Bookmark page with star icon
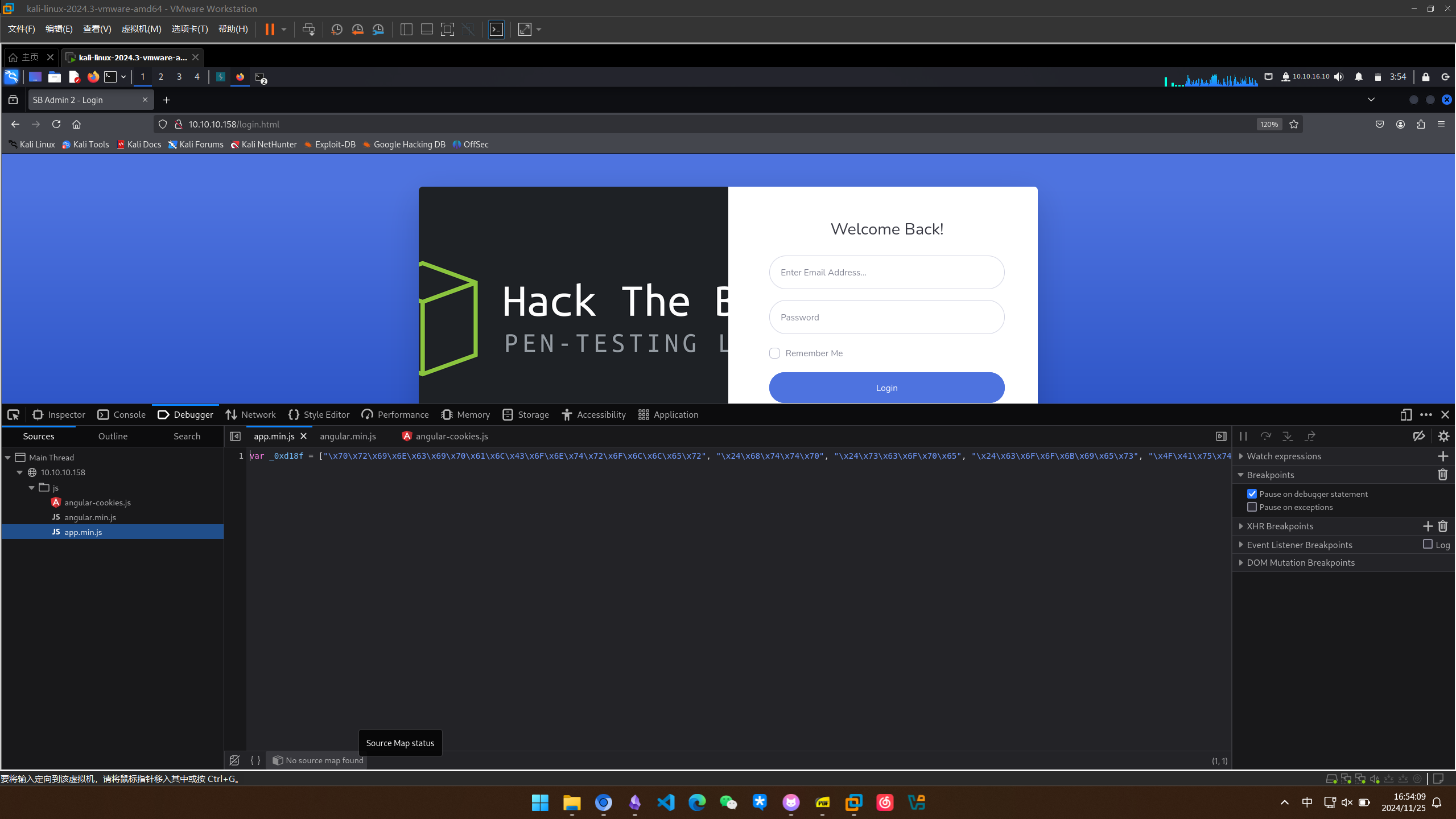The width and height of the screenshot is (1456, 819). (x=1294, y=124)
